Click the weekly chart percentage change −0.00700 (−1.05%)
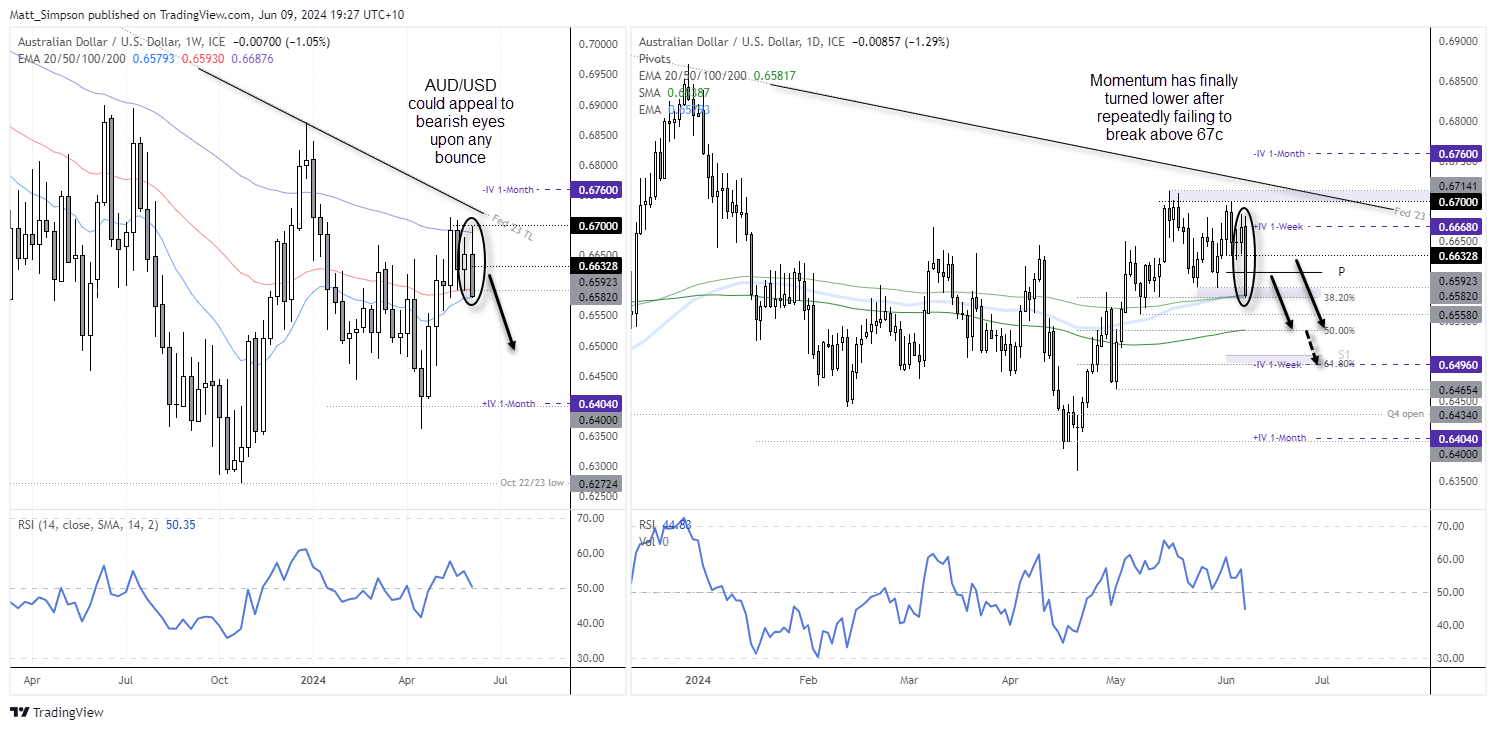Screen dimensions: 1496x730 (281, 42)
